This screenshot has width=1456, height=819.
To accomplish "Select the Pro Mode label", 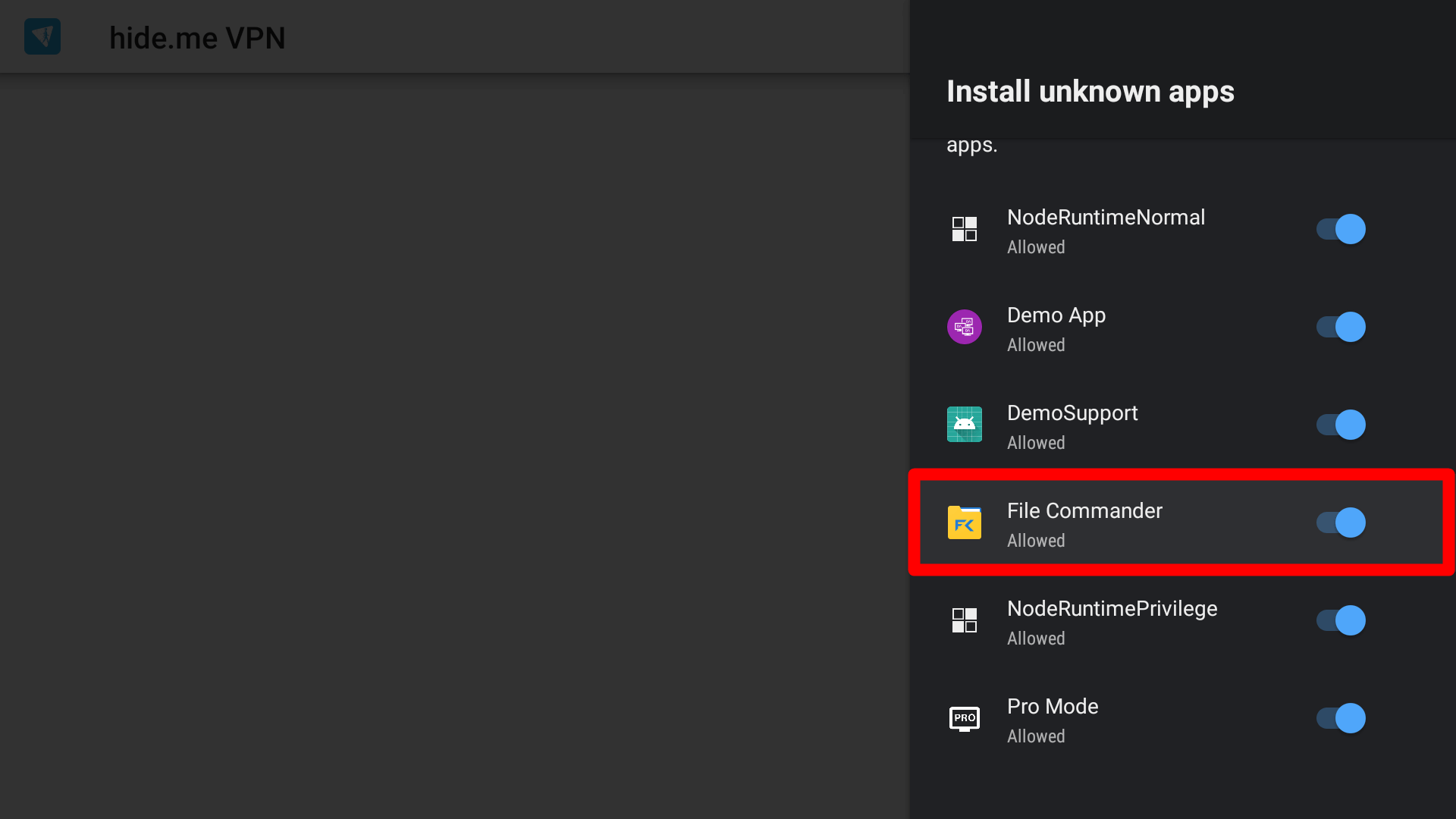I will coord(1053,707).
